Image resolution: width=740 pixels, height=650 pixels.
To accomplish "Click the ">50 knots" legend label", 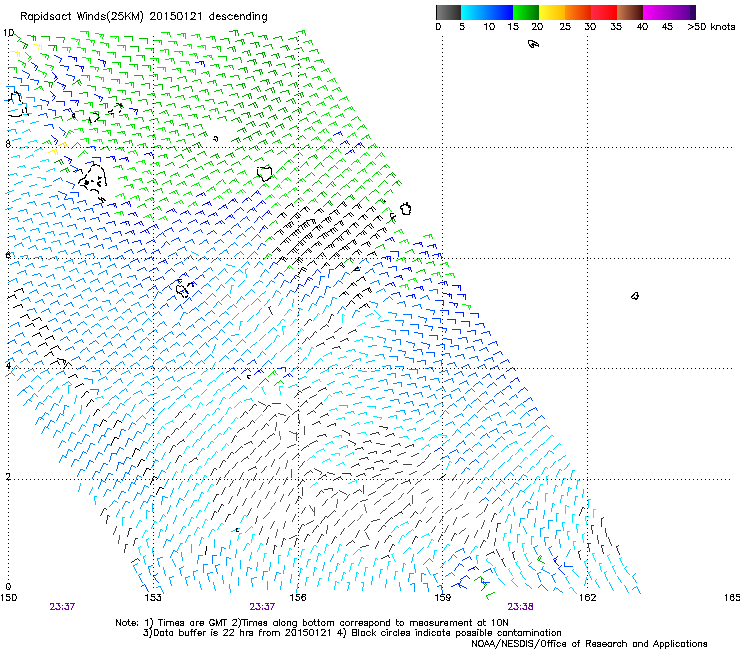I will click(711, 26).
